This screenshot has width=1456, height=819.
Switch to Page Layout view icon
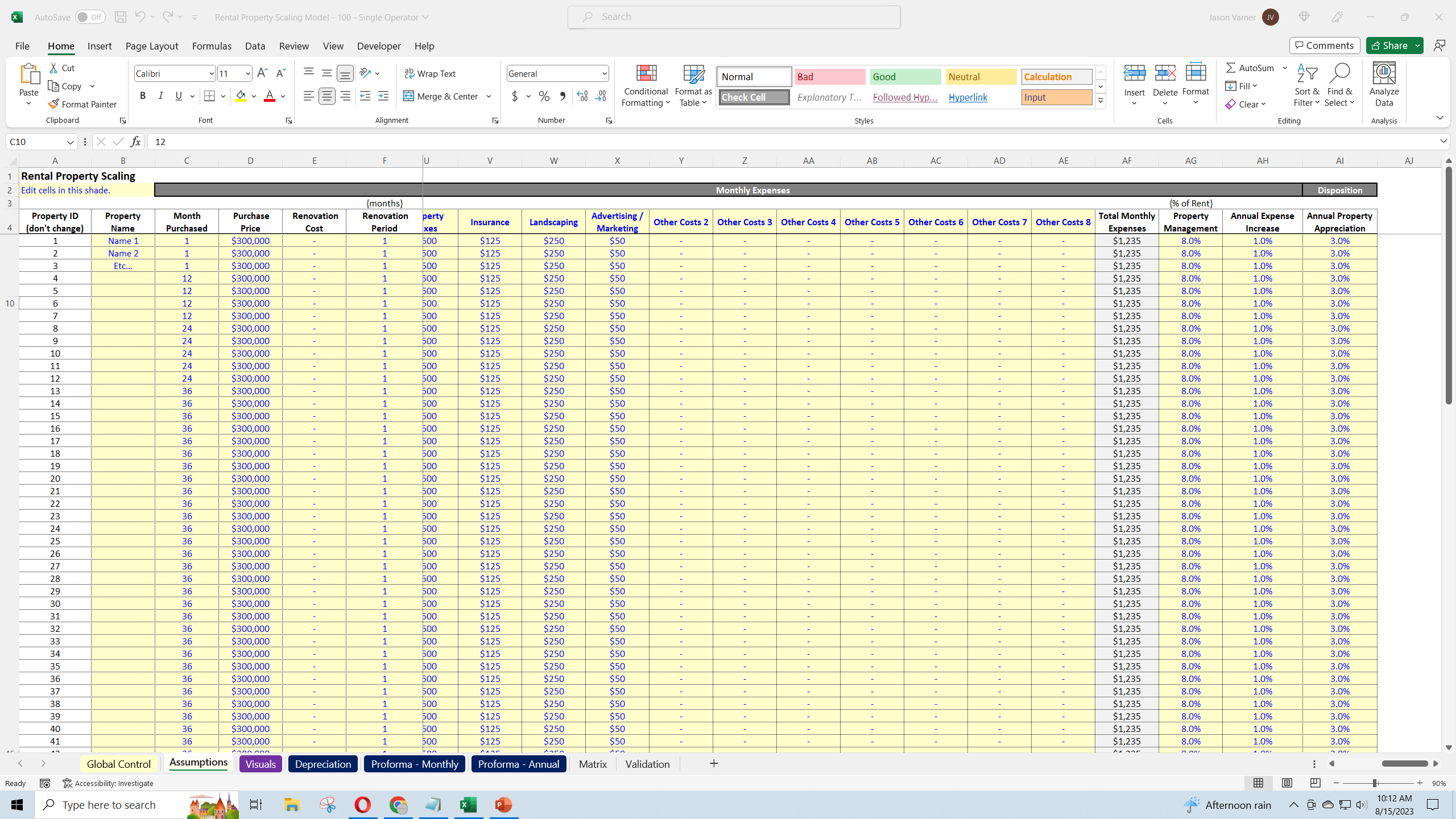(1287, 783)
